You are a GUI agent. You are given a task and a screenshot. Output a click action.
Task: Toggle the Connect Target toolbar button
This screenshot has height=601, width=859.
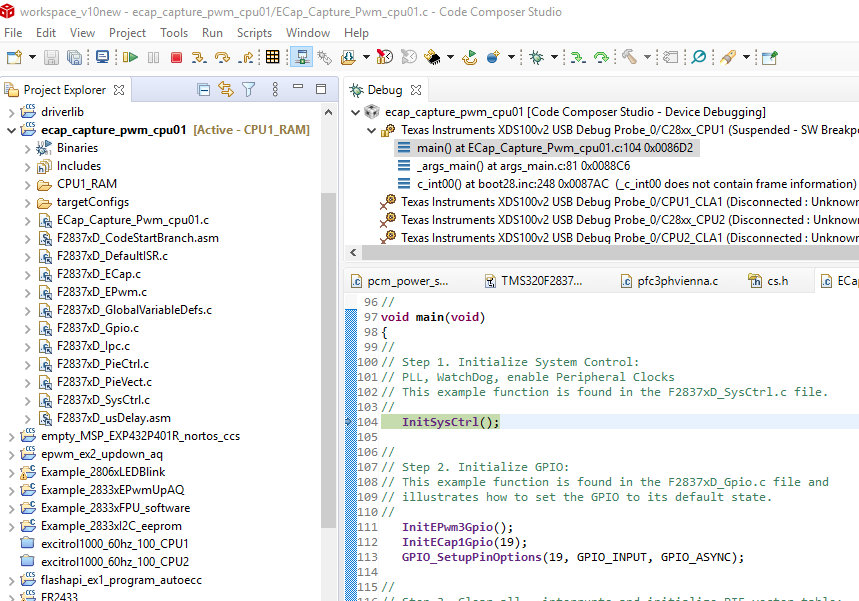coord(302,57)
